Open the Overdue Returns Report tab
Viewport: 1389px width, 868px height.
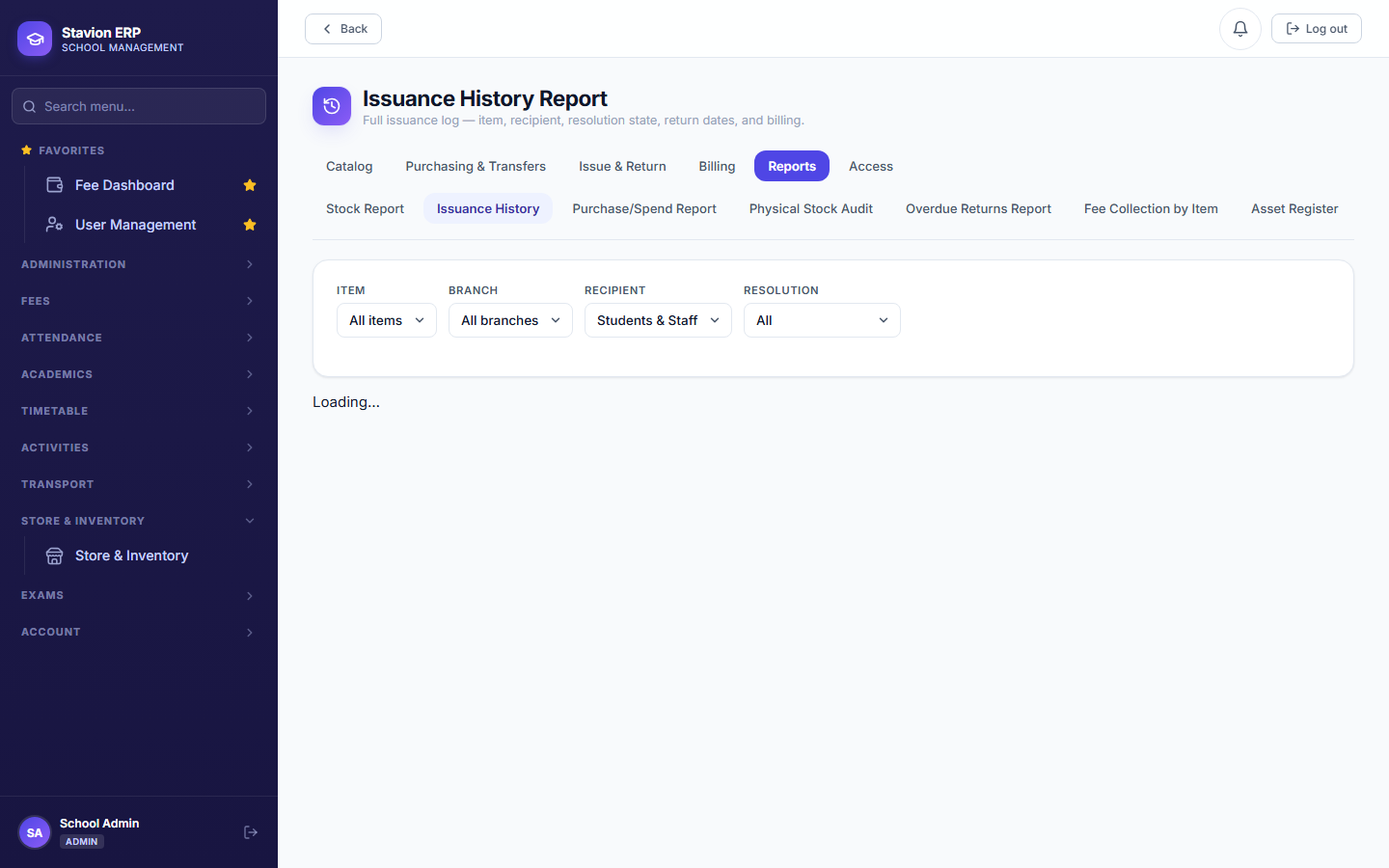point(978,208)
